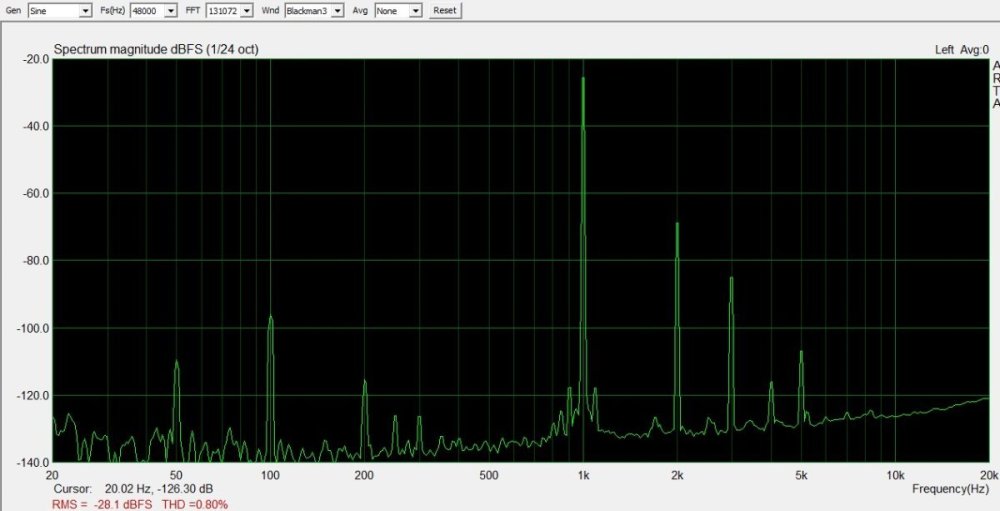Expand the Wnd window function dropdown
Image resolution: width=1000 pixels, height=511 pixels.
click(x=313, y=10)
